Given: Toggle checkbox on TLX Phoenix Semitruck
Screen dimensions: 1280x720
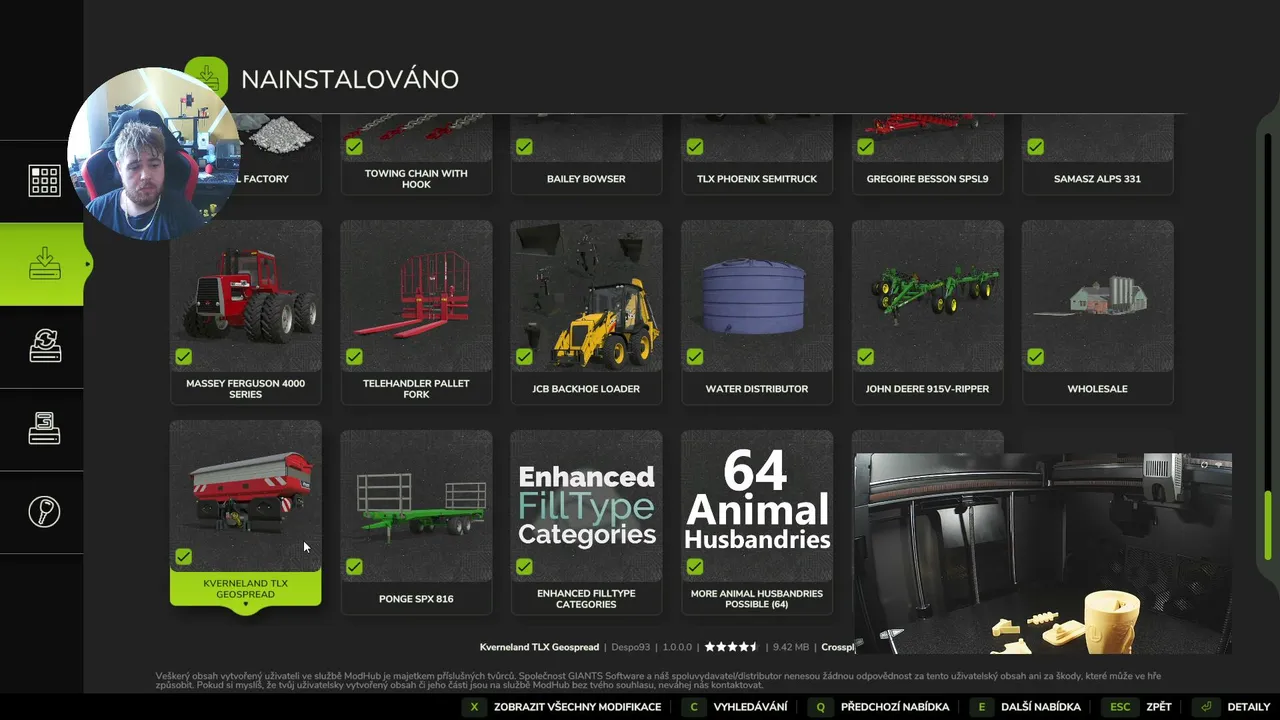Looking at the screenshot, I should click(x=695, y=147).
